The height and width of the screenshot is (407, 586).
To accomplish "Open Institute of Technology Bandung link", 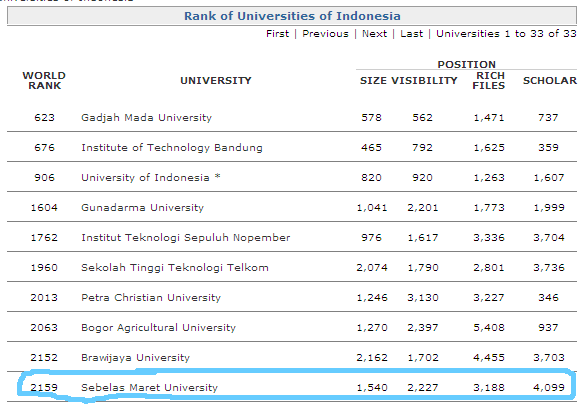I will click(x=172, y=148).
